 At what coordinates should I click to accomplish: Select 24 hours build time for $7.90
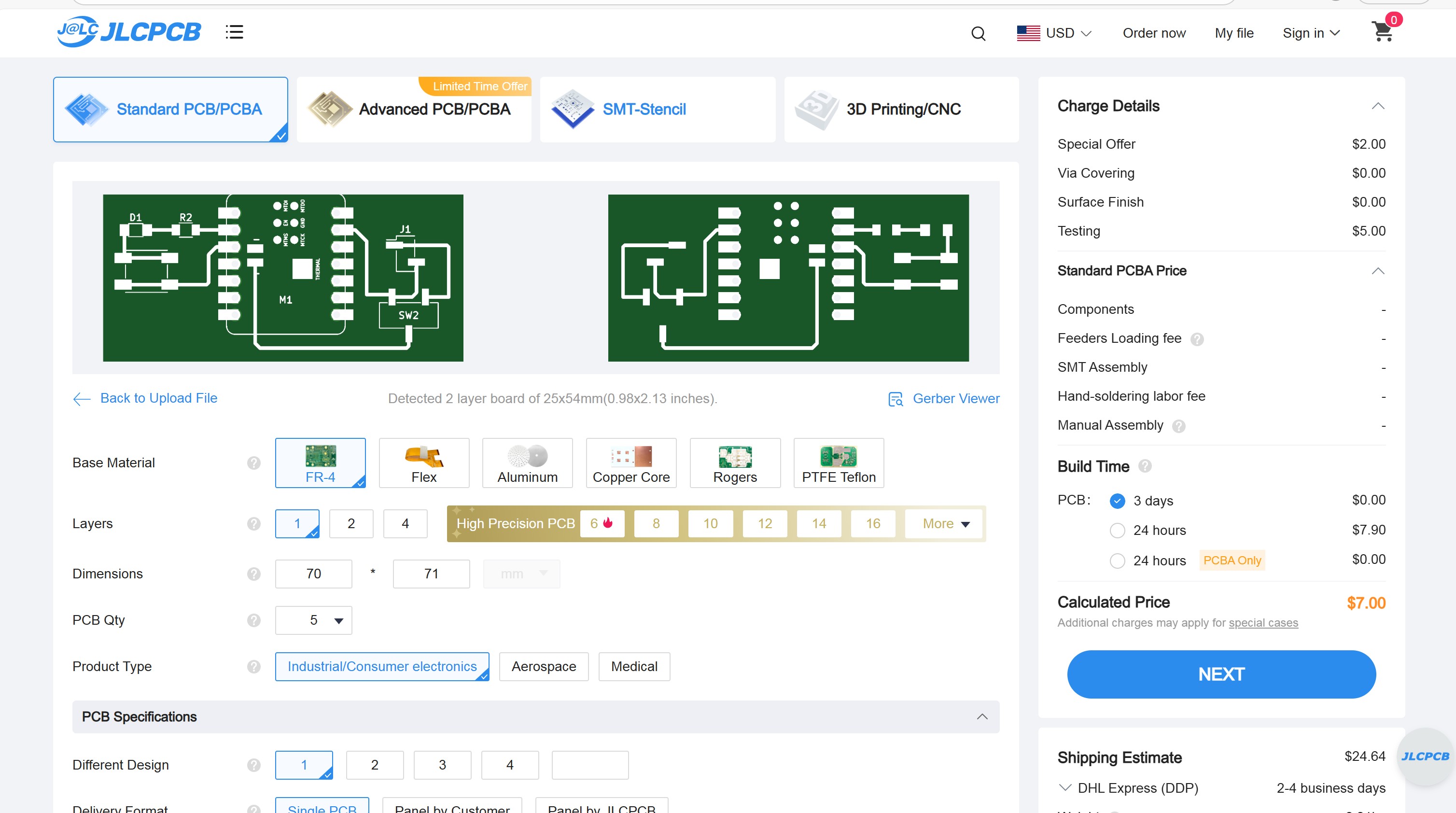coord(1118,530)
